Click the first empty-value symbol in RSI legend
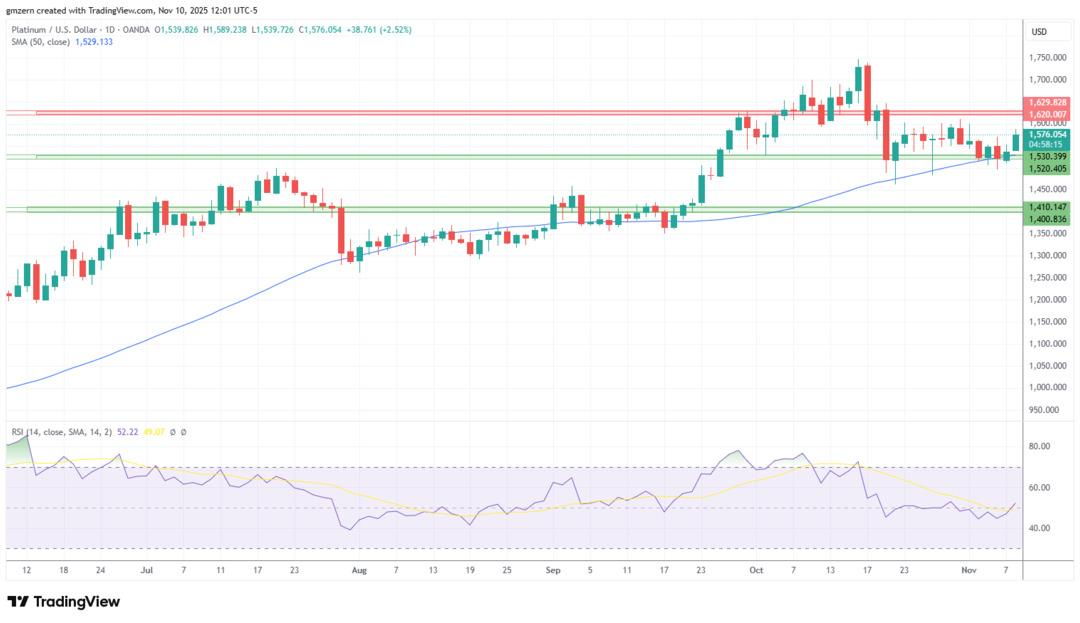Viewport: 1080px width, 623px height. [x=172, y=432]
